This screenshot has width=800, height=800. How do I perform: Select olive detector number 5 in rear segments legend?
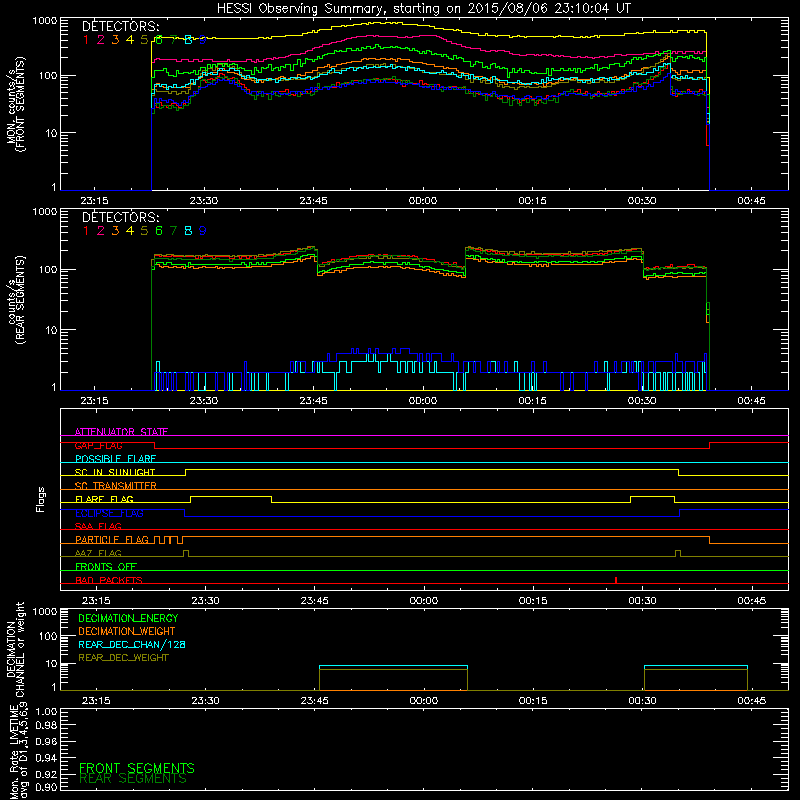[144, 231]
